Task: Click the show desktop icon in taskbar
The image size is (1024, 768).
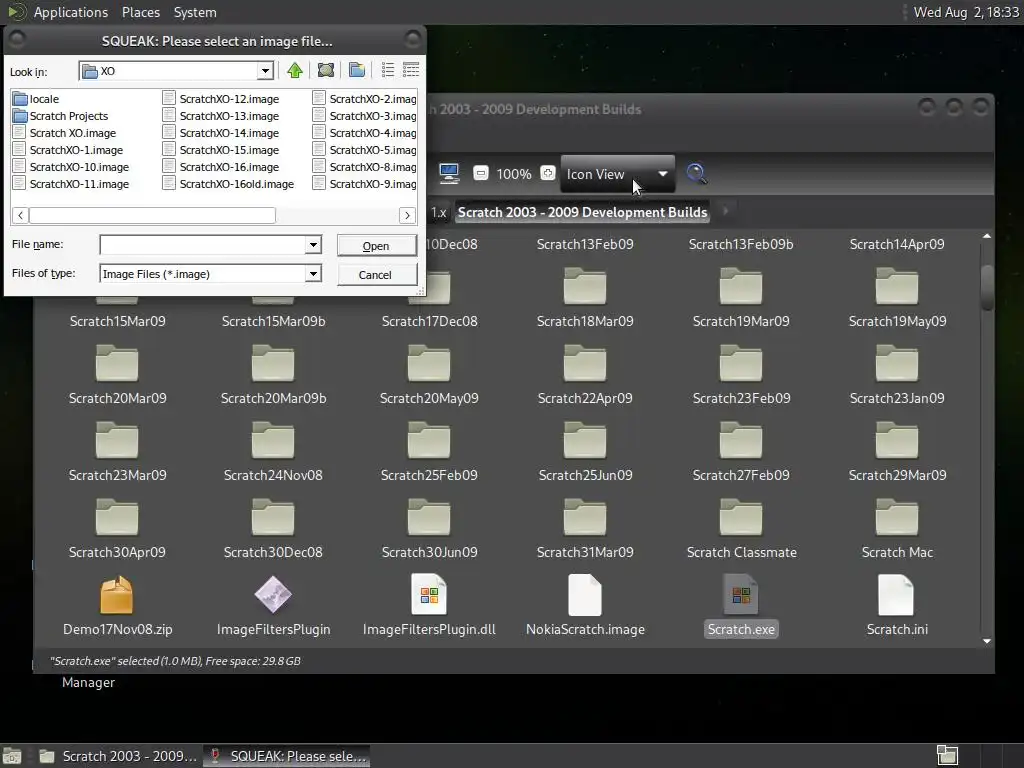Action: (12, 756)
